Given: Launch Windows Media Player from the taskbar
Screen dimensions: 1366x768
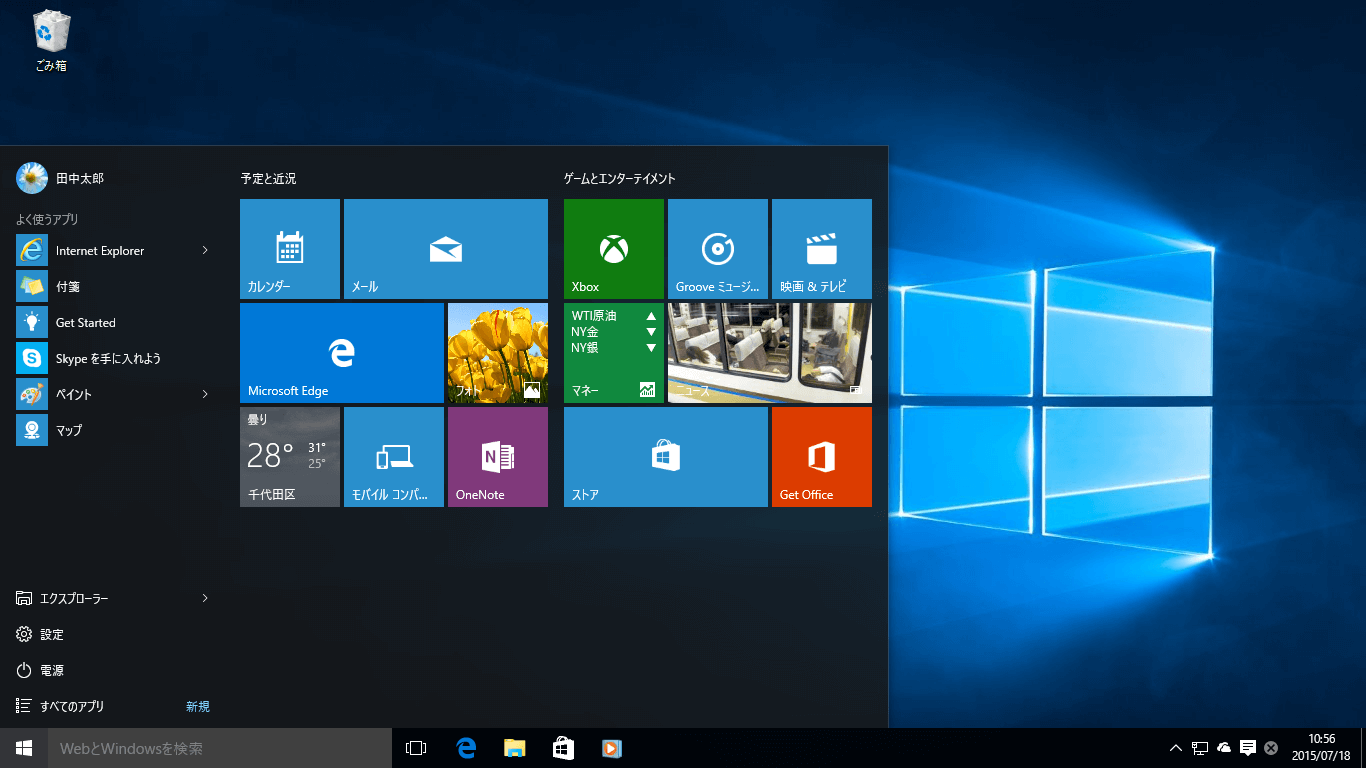Looking at the screenshot, I should click(x=612, y=748).
